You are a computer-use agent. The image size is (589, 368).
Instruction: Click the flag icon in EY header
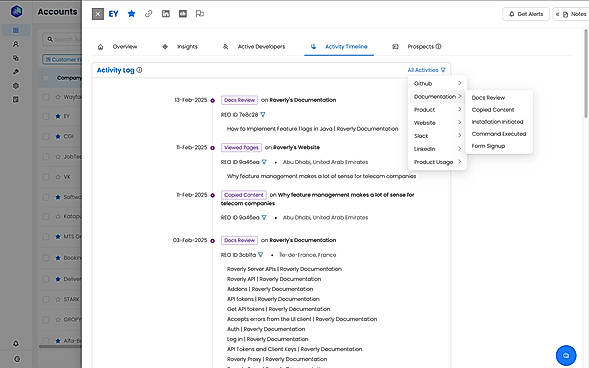200,14
